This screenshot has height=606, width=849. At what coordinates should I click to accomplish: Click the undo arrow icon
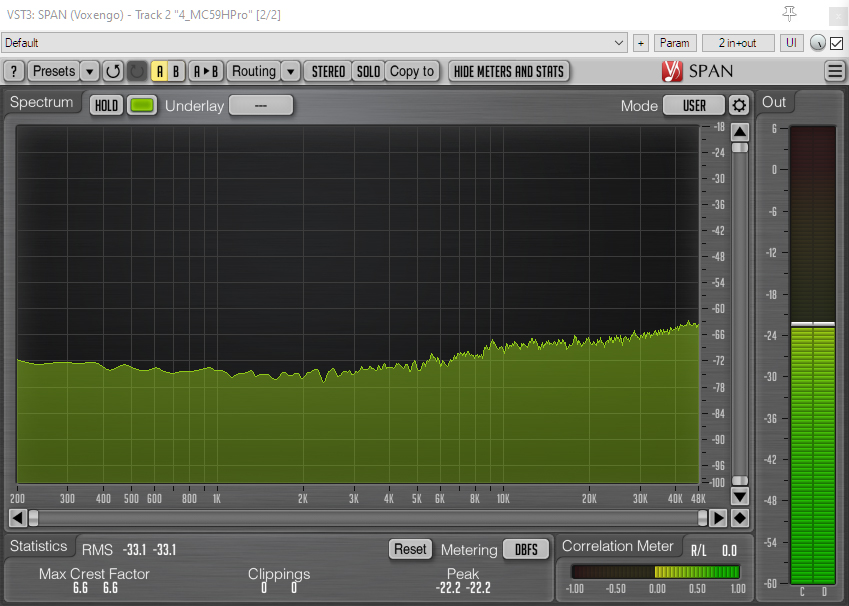[113, 71]
